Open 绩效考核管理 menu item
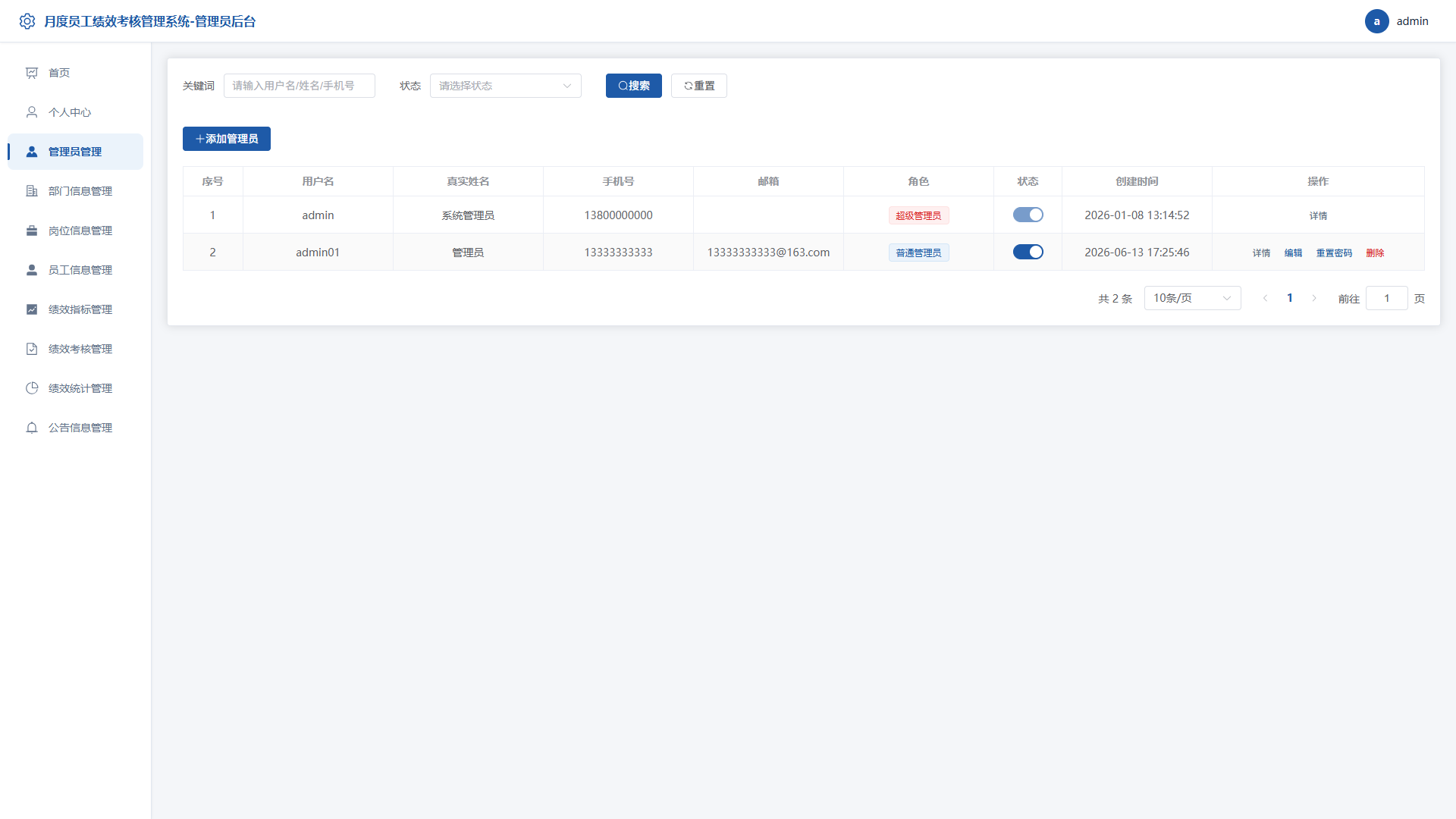This screenshot has height=819, width=1456. (x=75, y=349)
